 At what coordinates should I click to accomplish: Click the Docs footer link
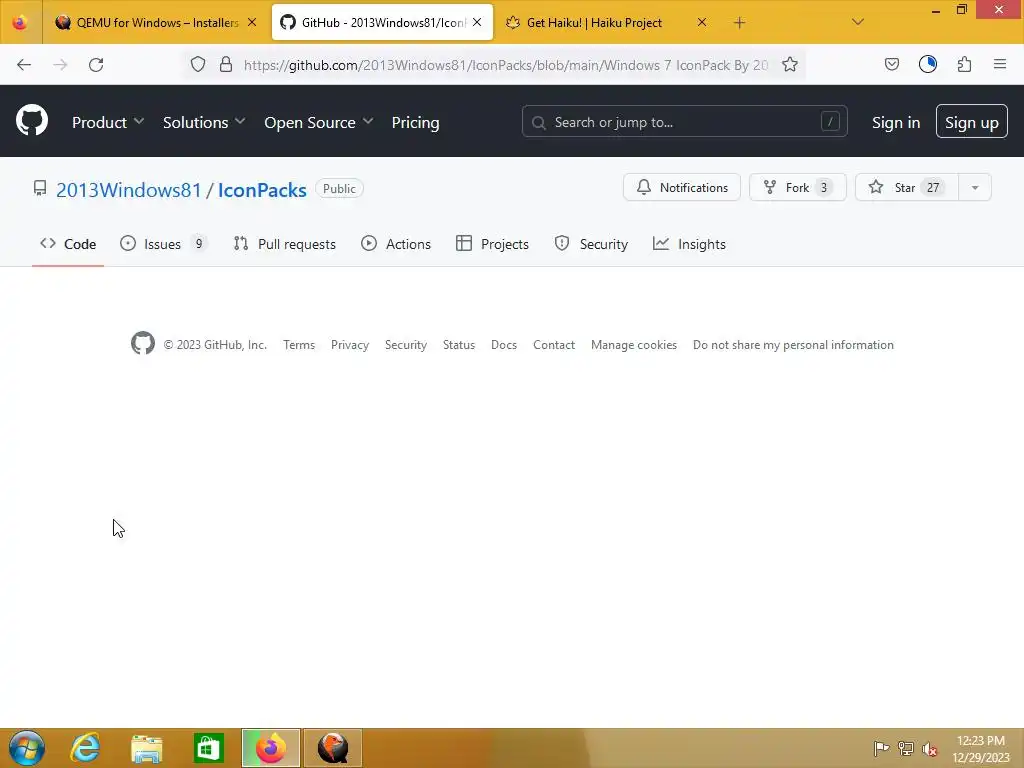coord(504,345)
